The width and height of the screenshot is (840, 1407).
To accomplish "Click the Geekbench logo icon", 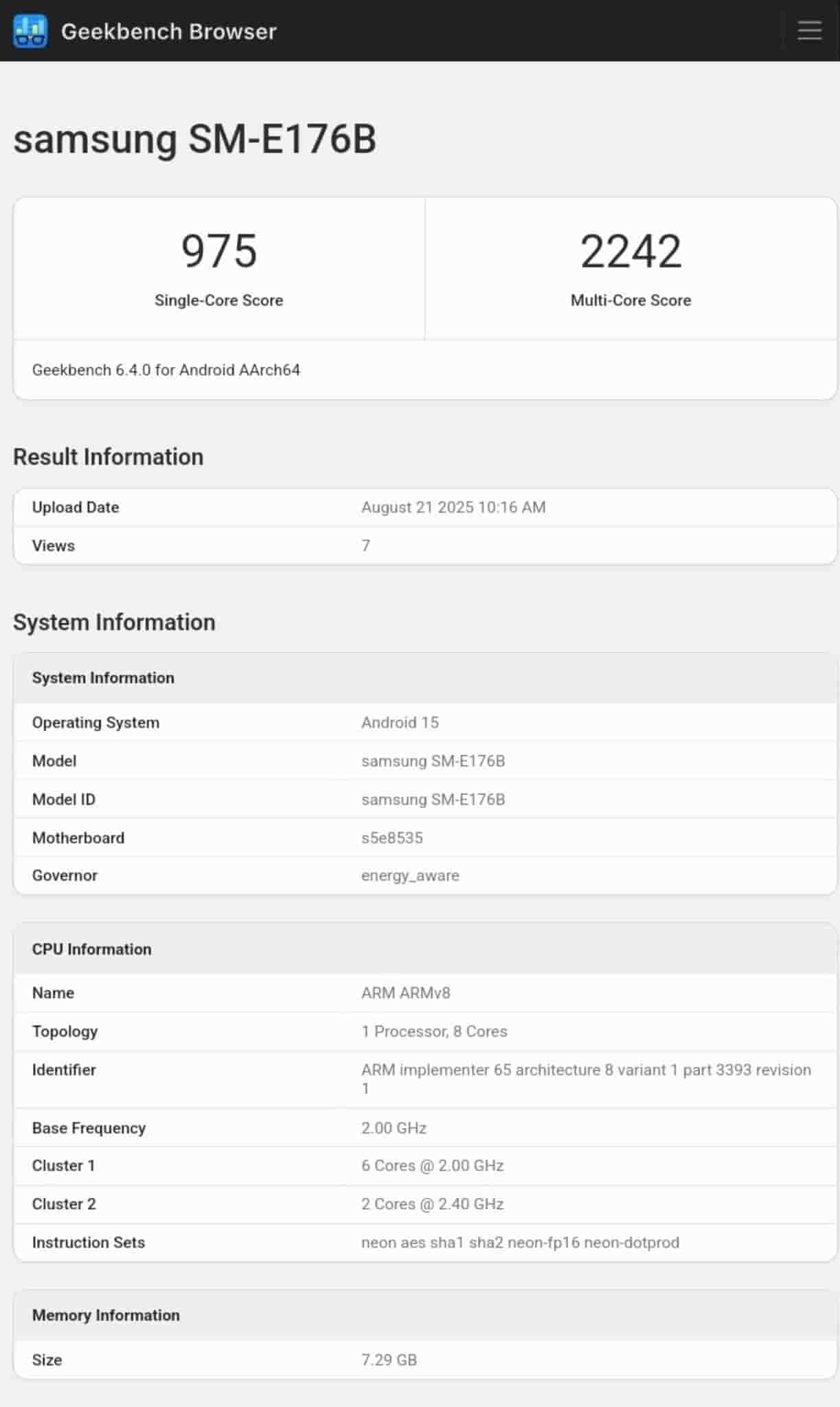I will pyautogui.click(x=30, y=31).
